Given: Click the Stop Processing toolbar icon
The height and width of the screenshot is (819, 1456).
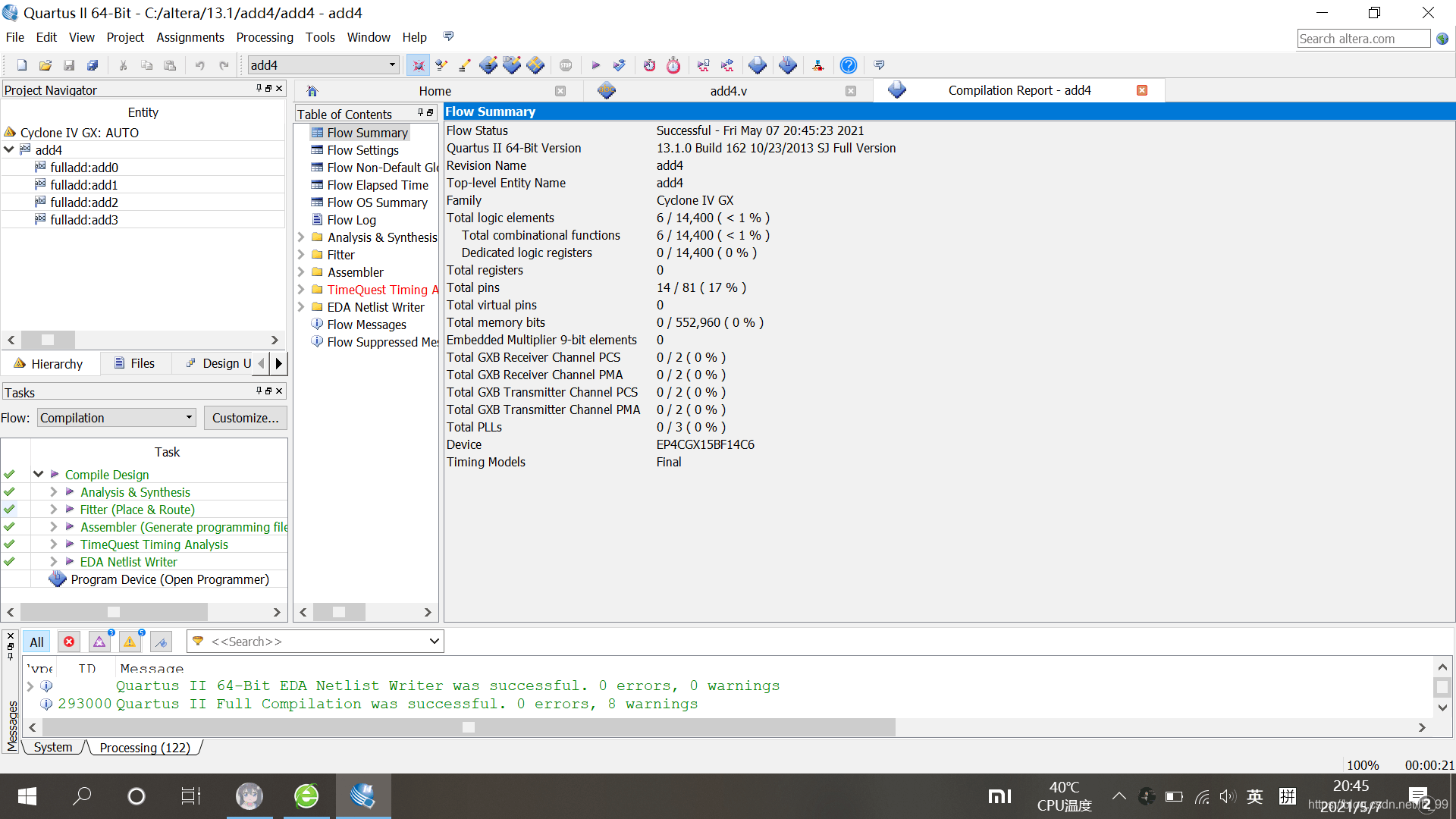Looking at the screenshot, I should pos(566,66).
